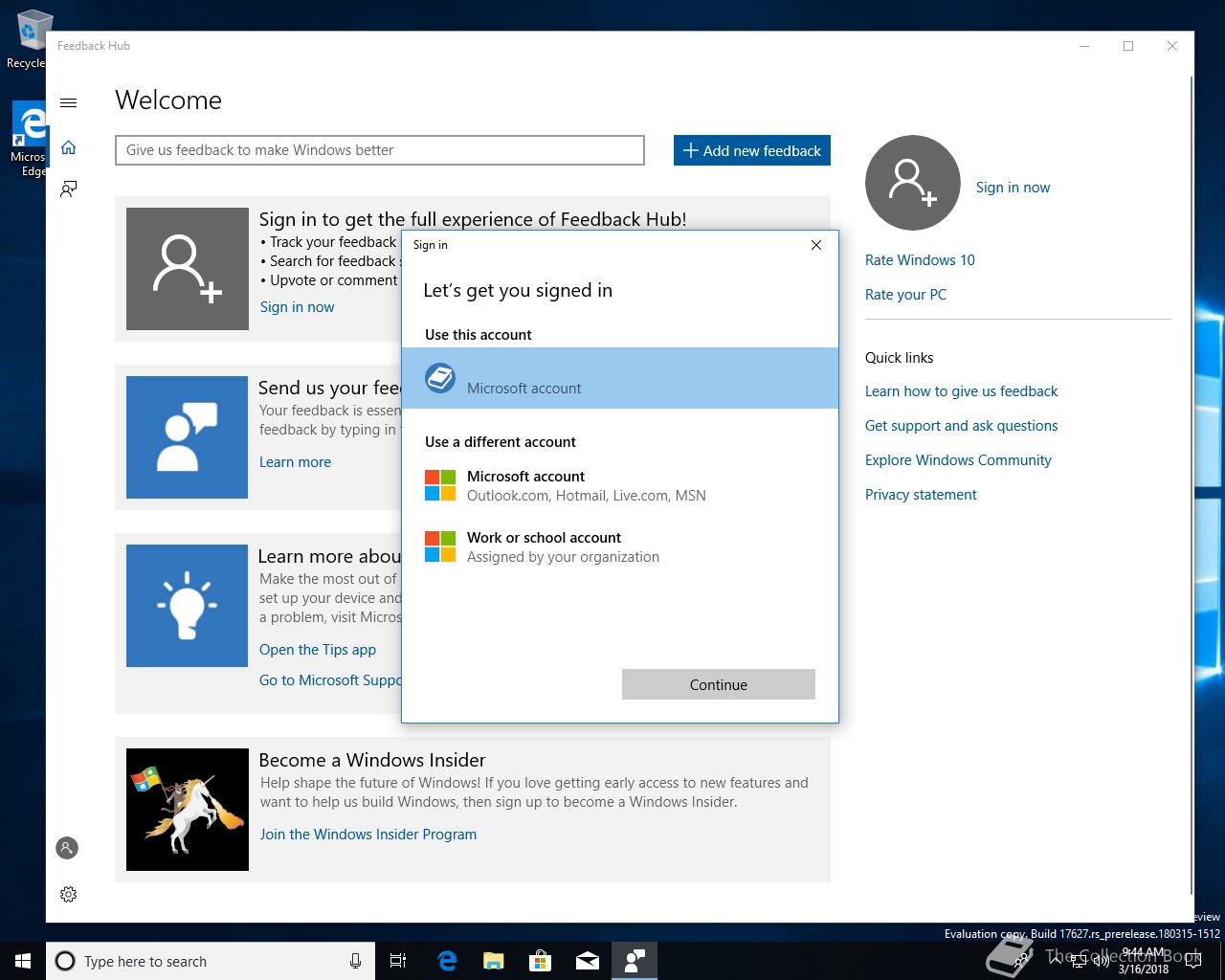Minimize the Feedback Hub window
The width and height of the screenshot is (1225, 980).
point(1085,46)
